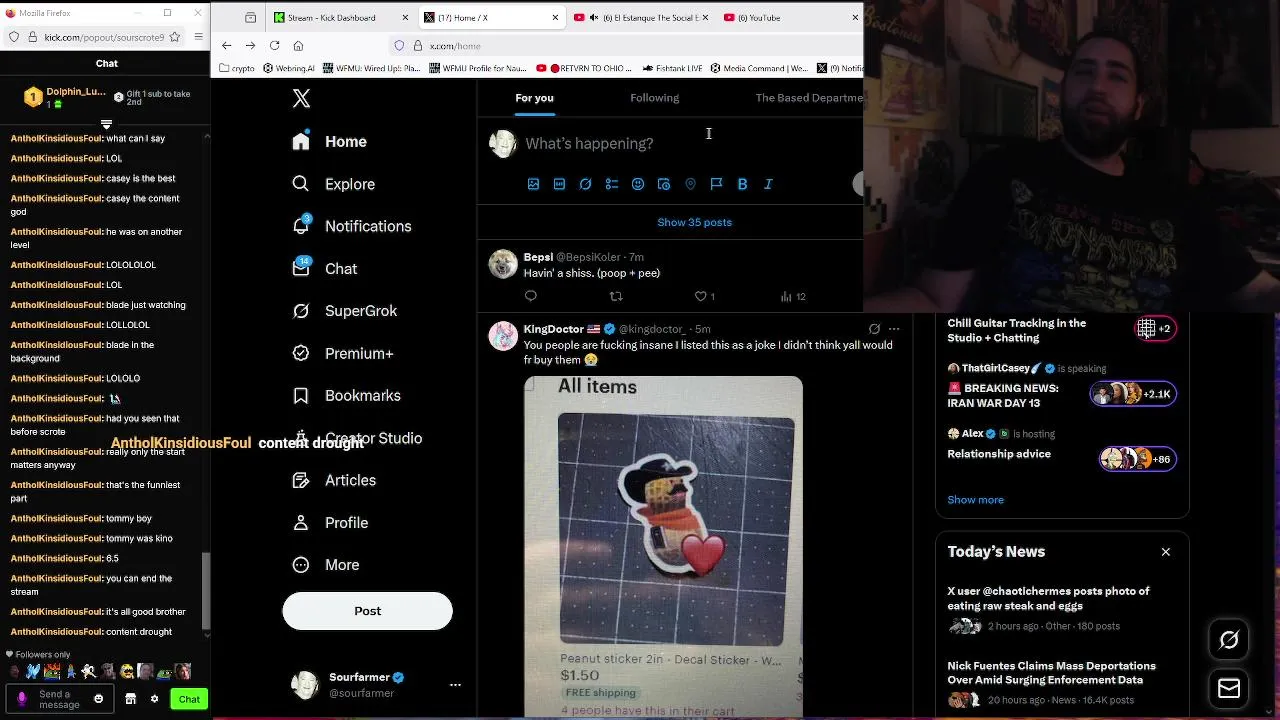Open emoji picker in X composer
This screenshot has width=1280, height=720.
638,184
